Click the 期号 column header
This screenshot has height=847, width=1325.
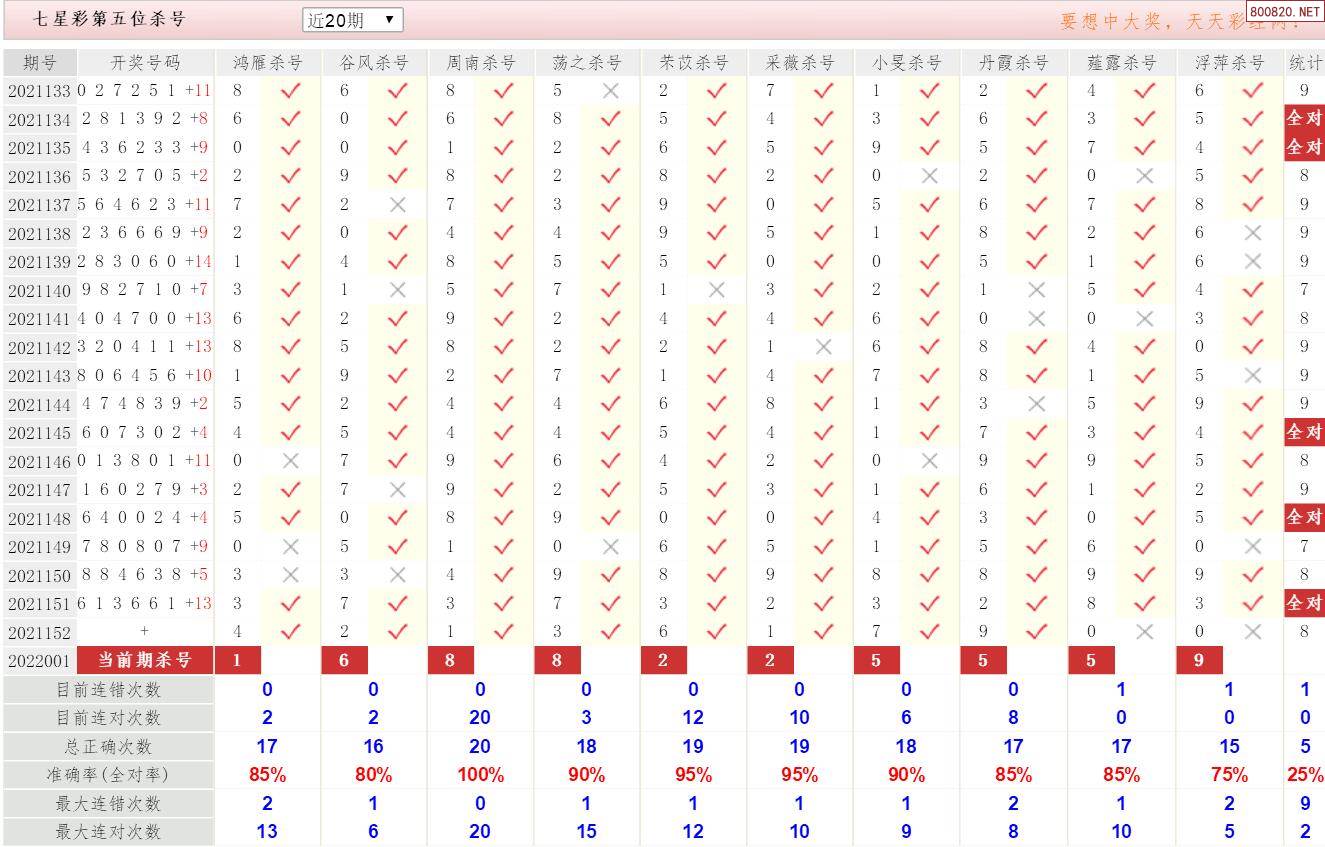pyautogui.click(x=40, y=62)
